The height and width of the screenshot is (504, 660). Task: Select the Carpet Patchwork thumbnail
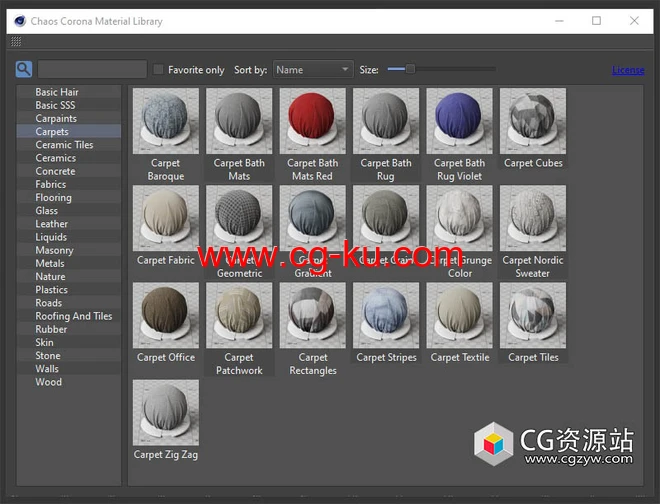pyautogui.click(x=239, y=315)
